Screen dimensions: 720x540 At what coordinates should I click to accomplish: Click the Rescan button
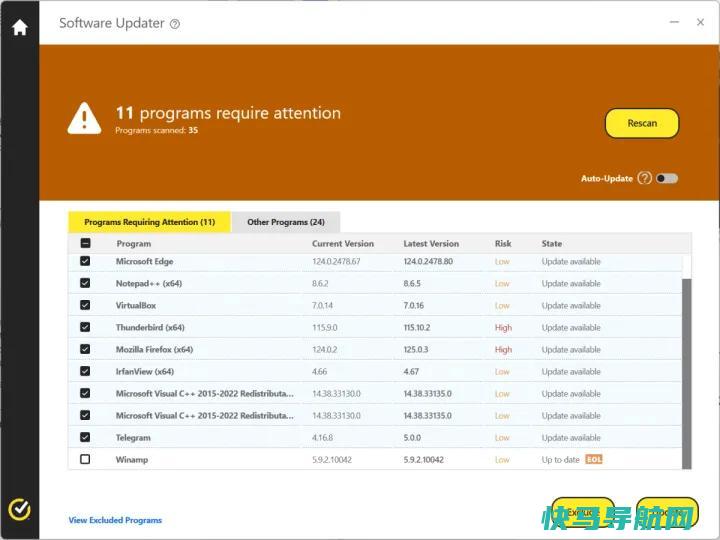642,123
